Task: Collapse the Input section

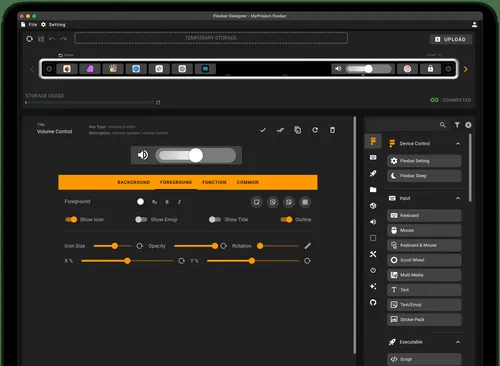Action: (x=458, y=198)
